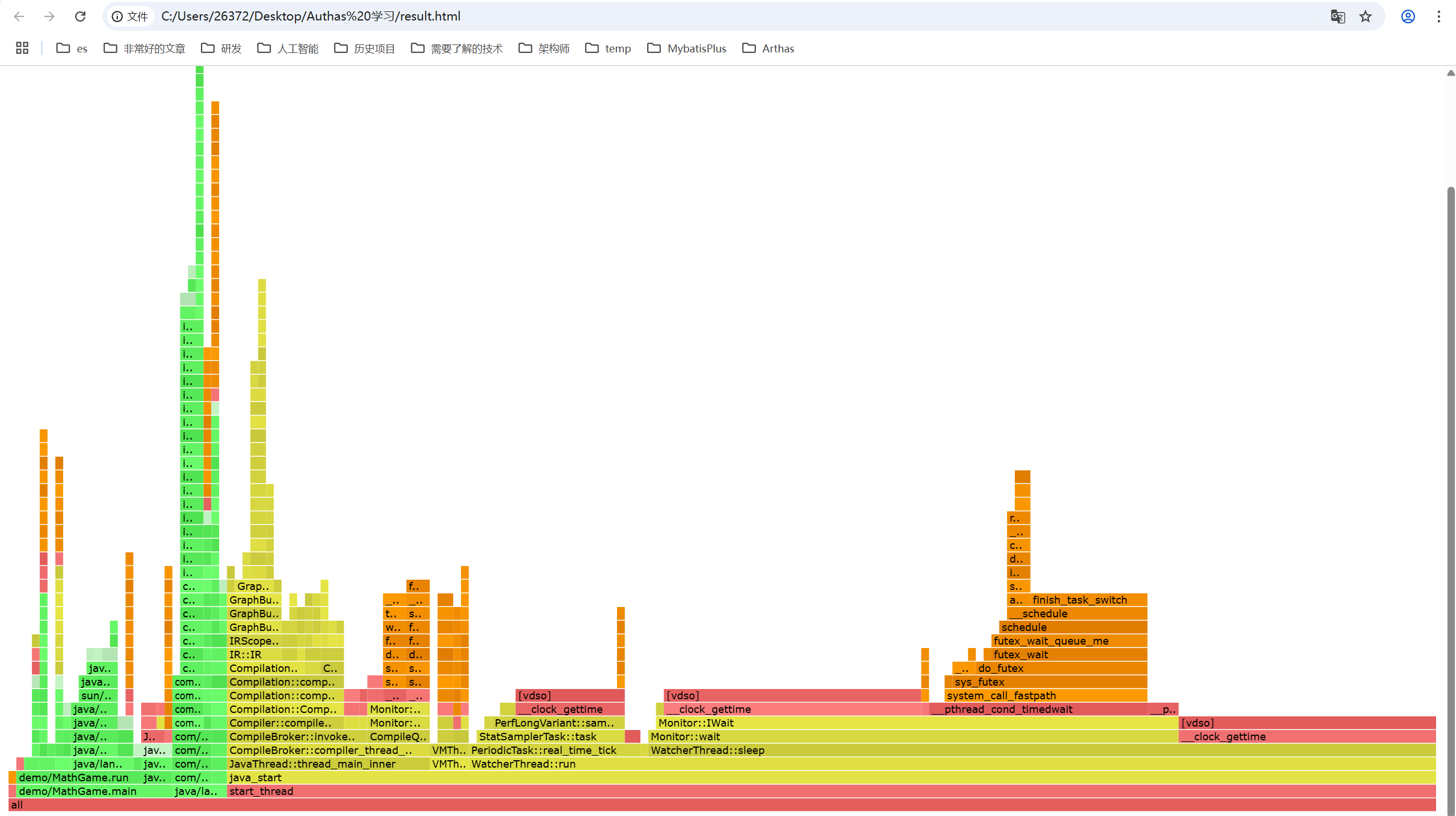The height and width of the screenshot is (816, 1456).
Task: Open the Arthas bookmark folder
Action: (768, 48)
